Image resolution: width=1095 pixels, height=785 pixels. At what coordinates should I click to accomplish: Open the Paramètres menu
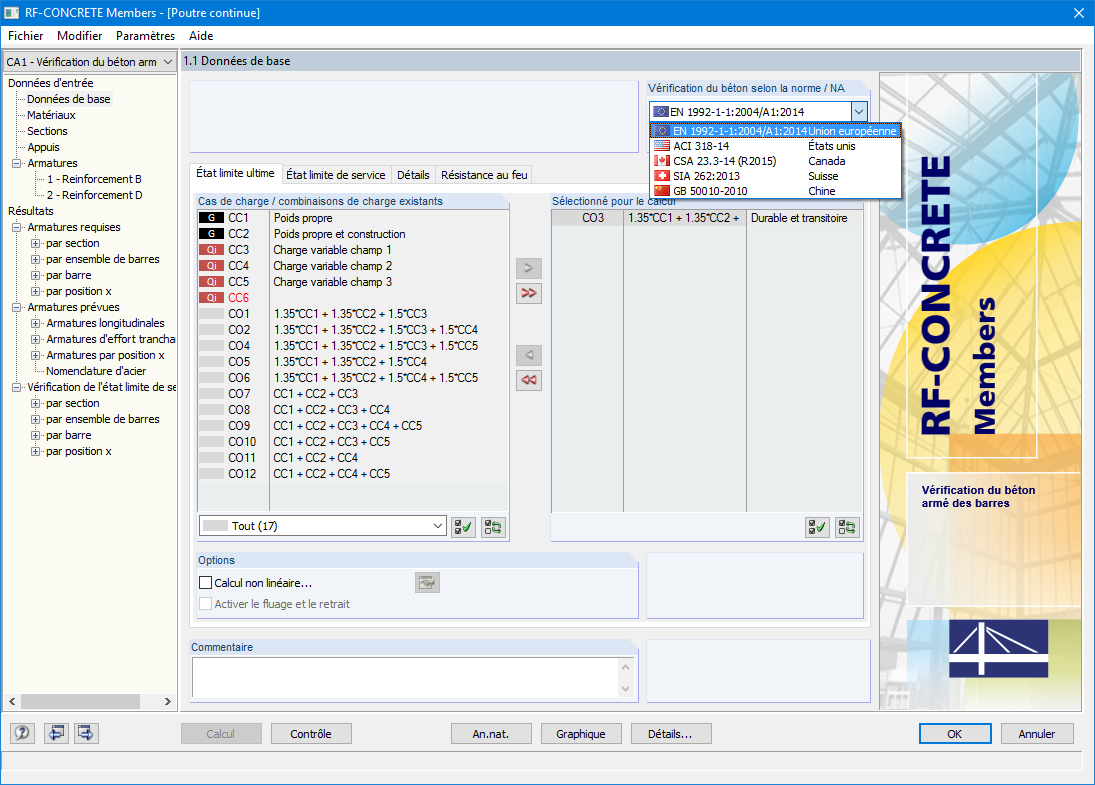145,36
